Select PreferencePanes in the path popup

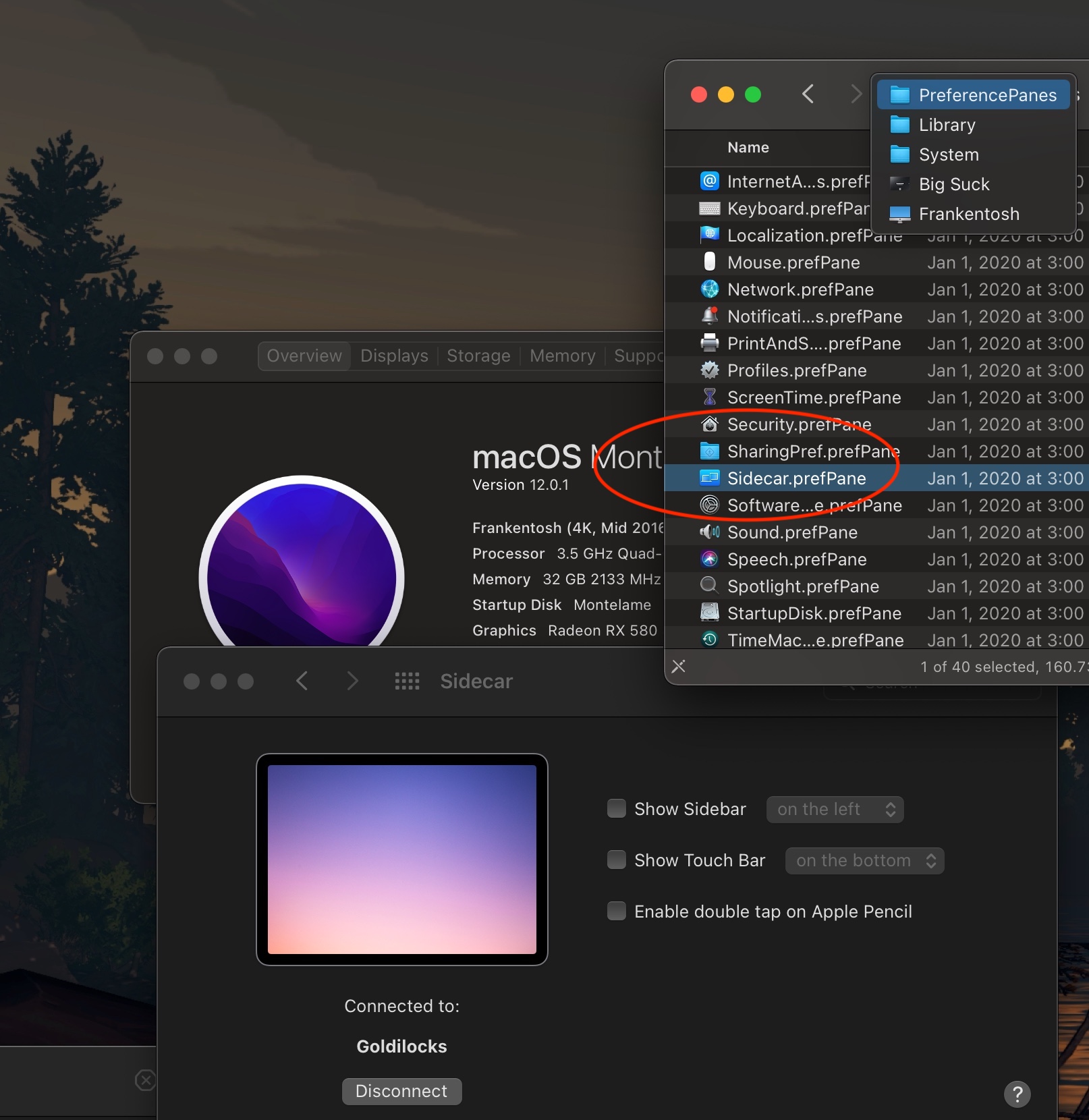(x=973, y=95)
